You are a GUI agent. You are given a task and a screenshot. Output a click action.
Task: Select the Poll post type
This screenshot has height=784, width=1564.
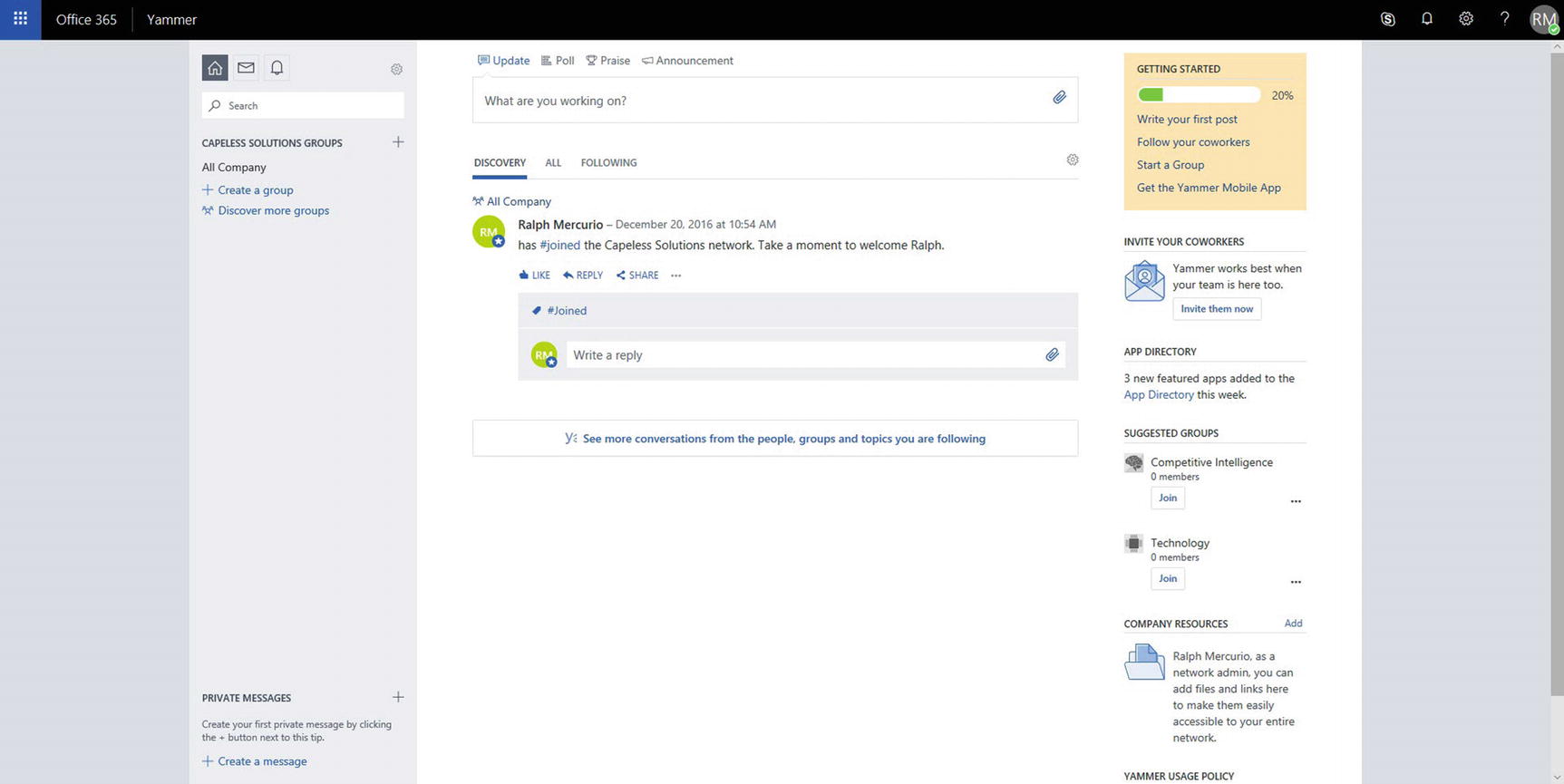click(x=558, y=61)
